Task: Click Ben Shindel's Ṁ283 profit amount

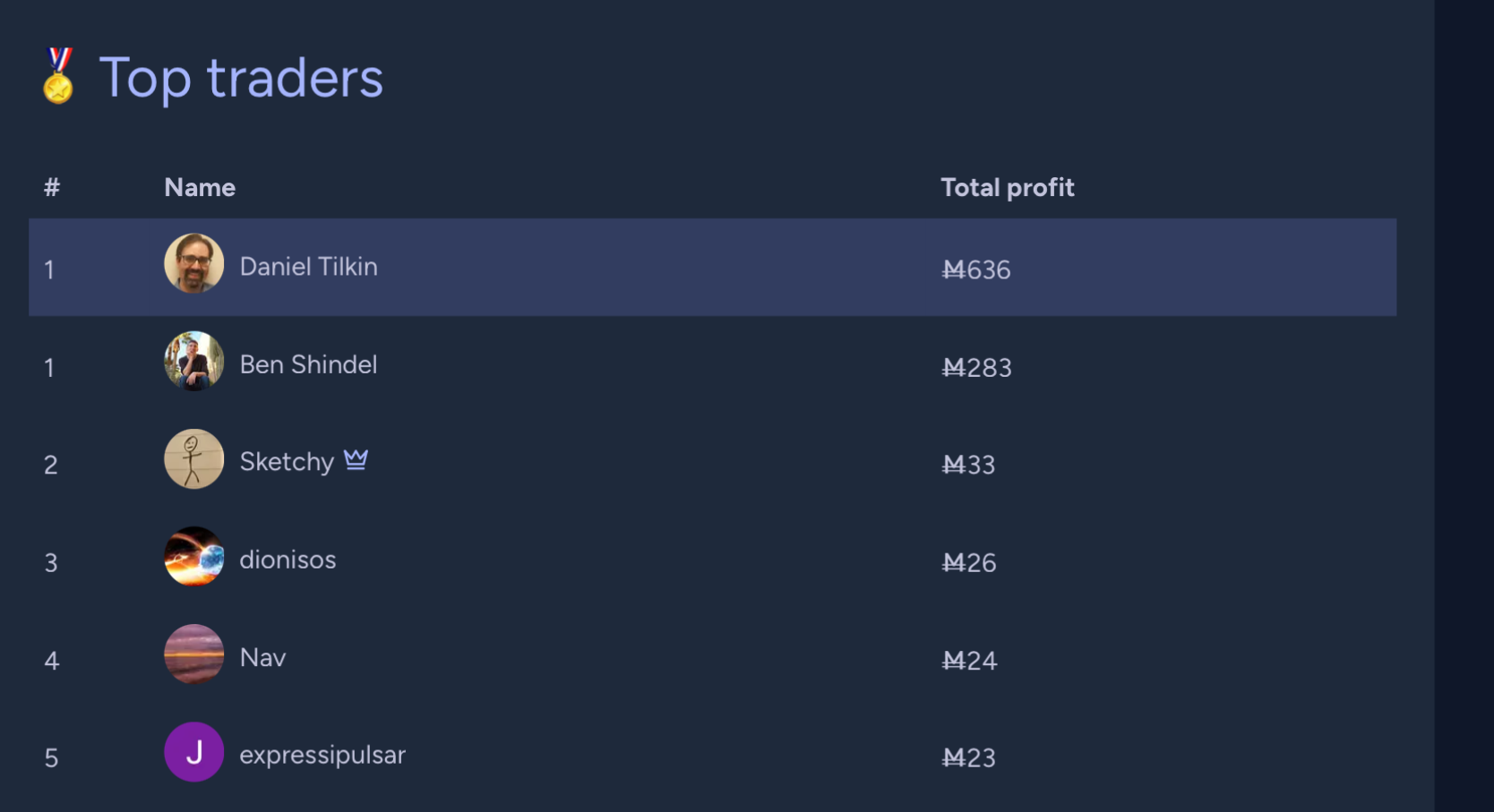Action: click(977, 367)
